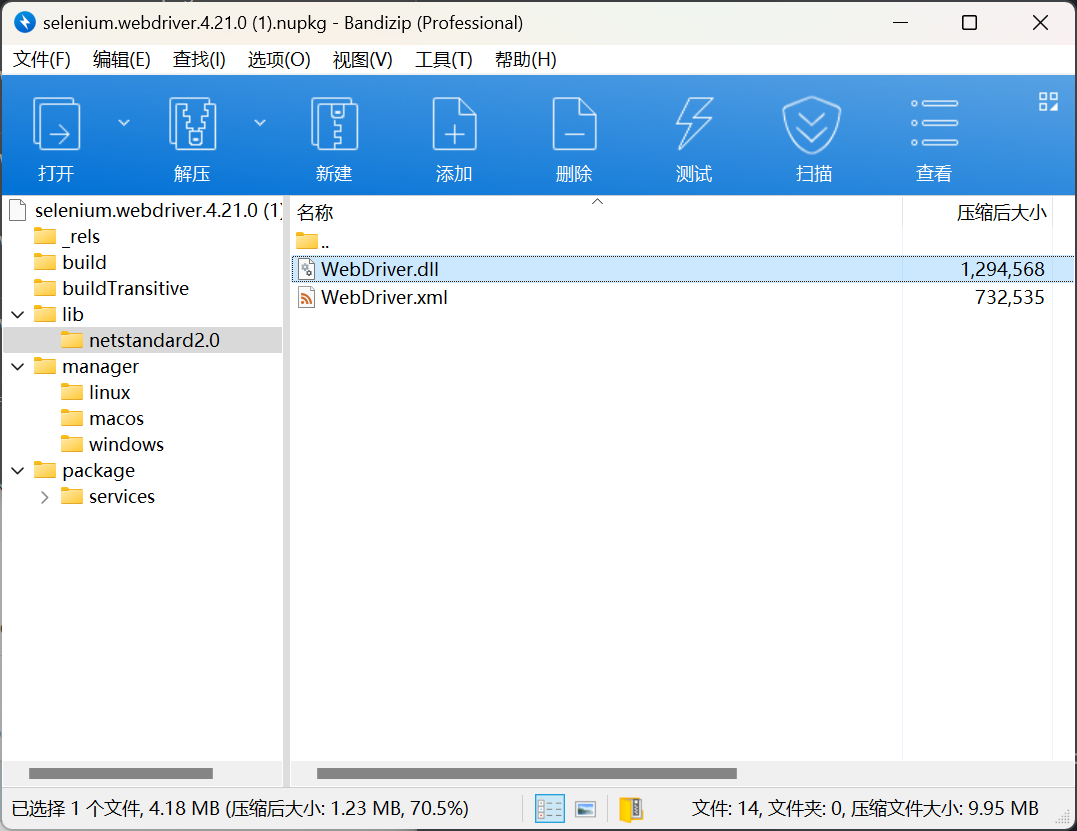
Task: Click the Extract (解压) toolbar icon
Action: click(192, 124)
